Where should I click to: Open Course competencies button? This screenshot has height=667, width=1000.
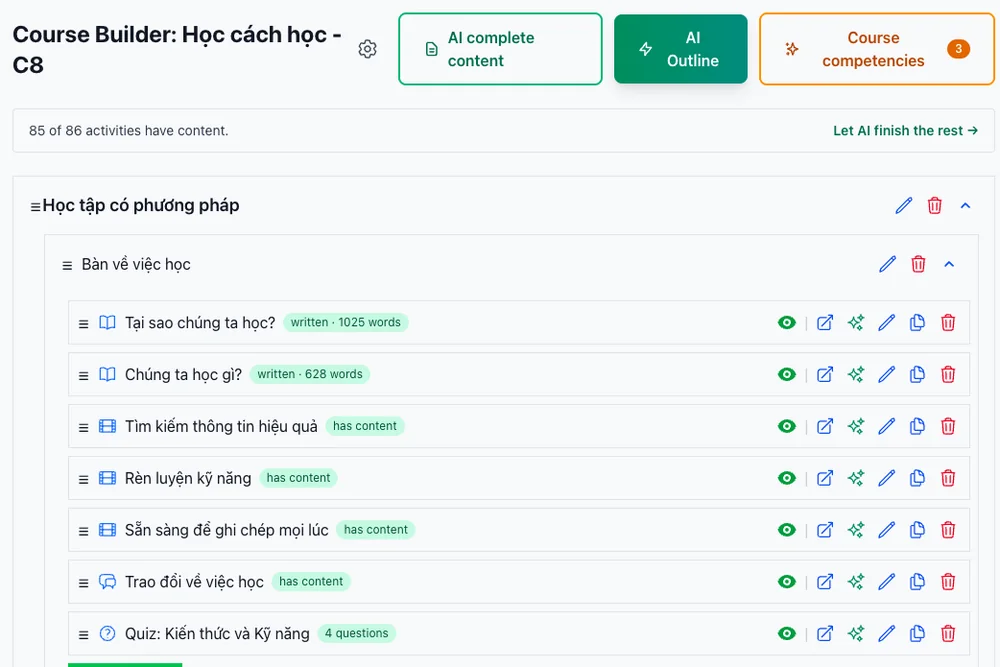[x=876, y=49]
